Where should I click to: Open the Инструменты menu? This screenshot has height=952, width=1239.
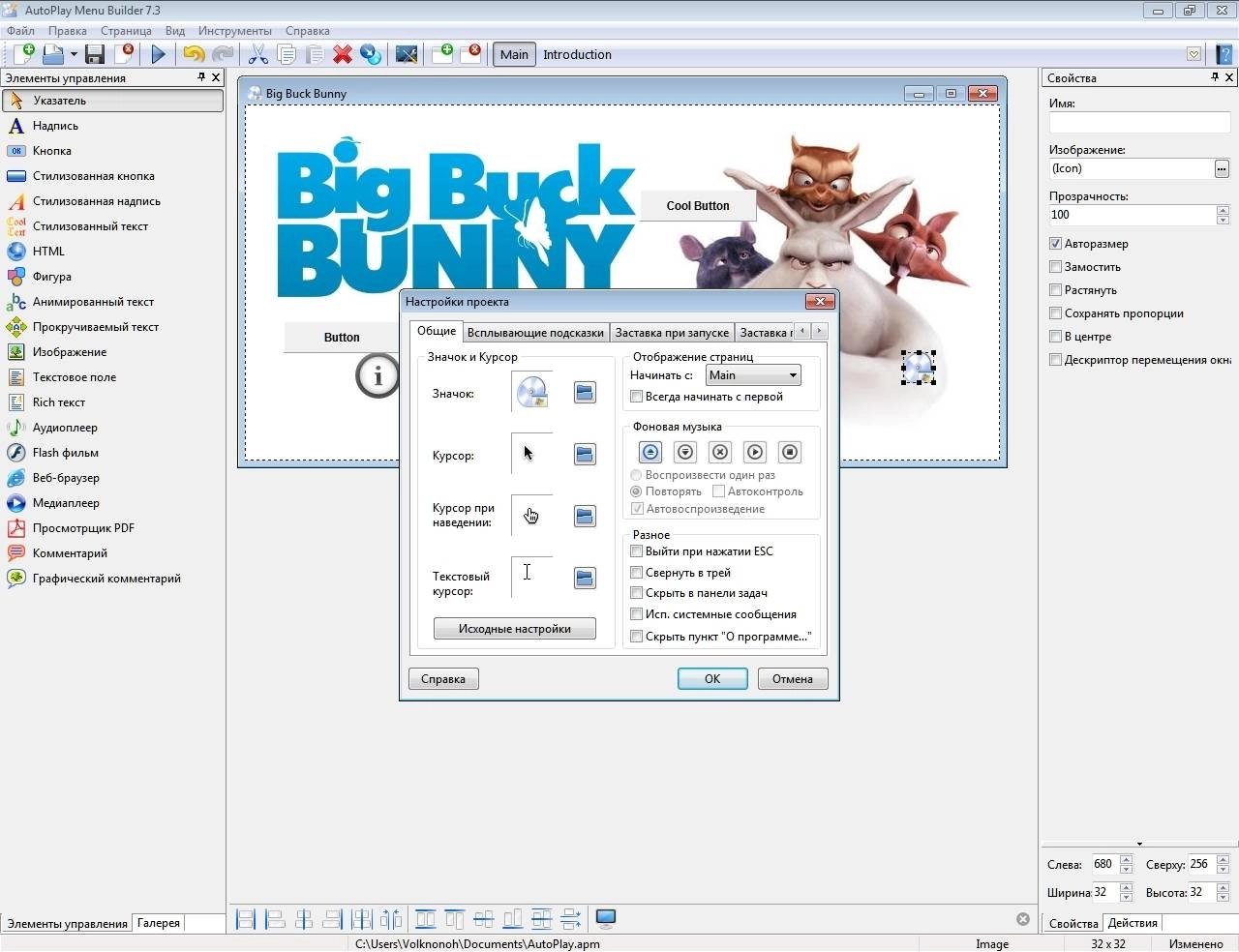235,31
